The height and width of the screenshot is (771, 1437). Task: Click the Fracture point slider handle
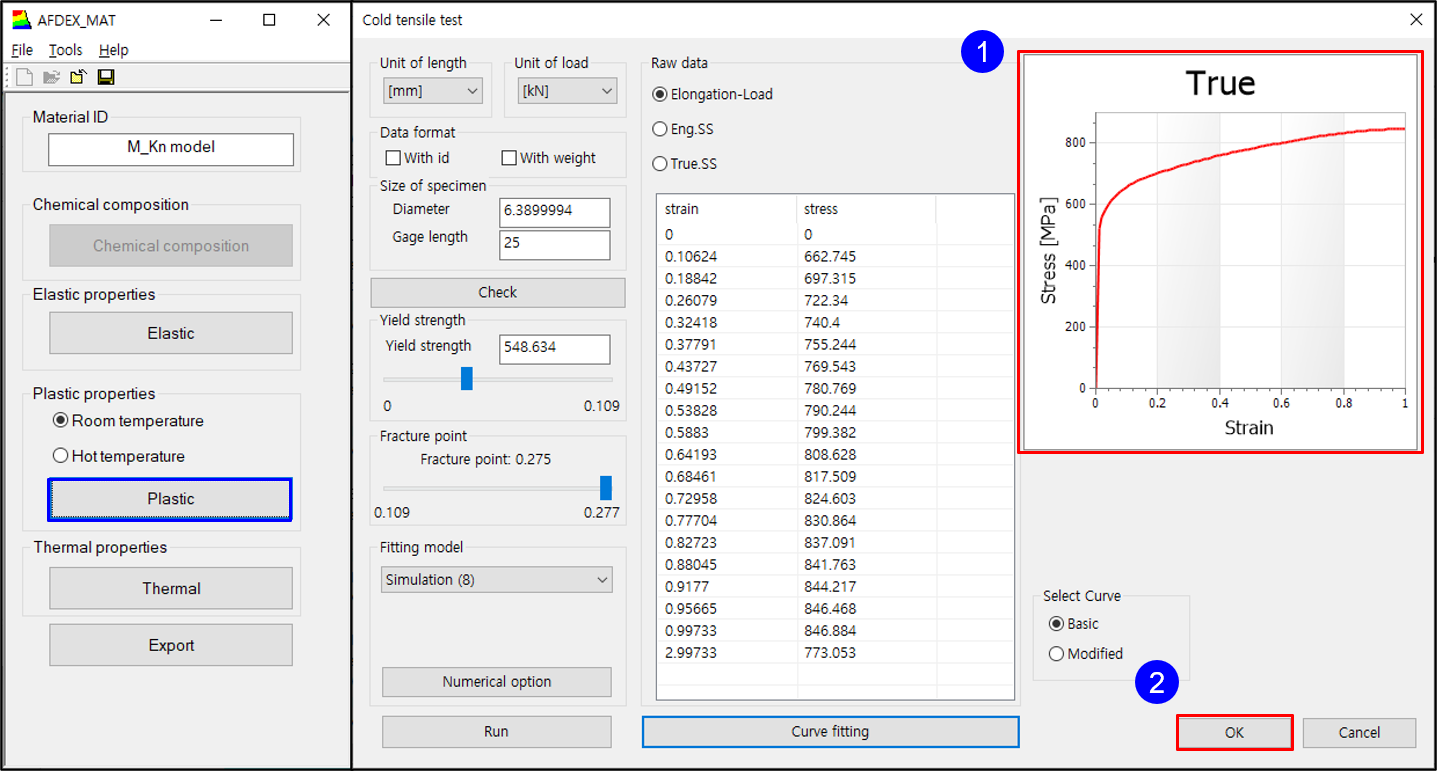tap(605, 488)
